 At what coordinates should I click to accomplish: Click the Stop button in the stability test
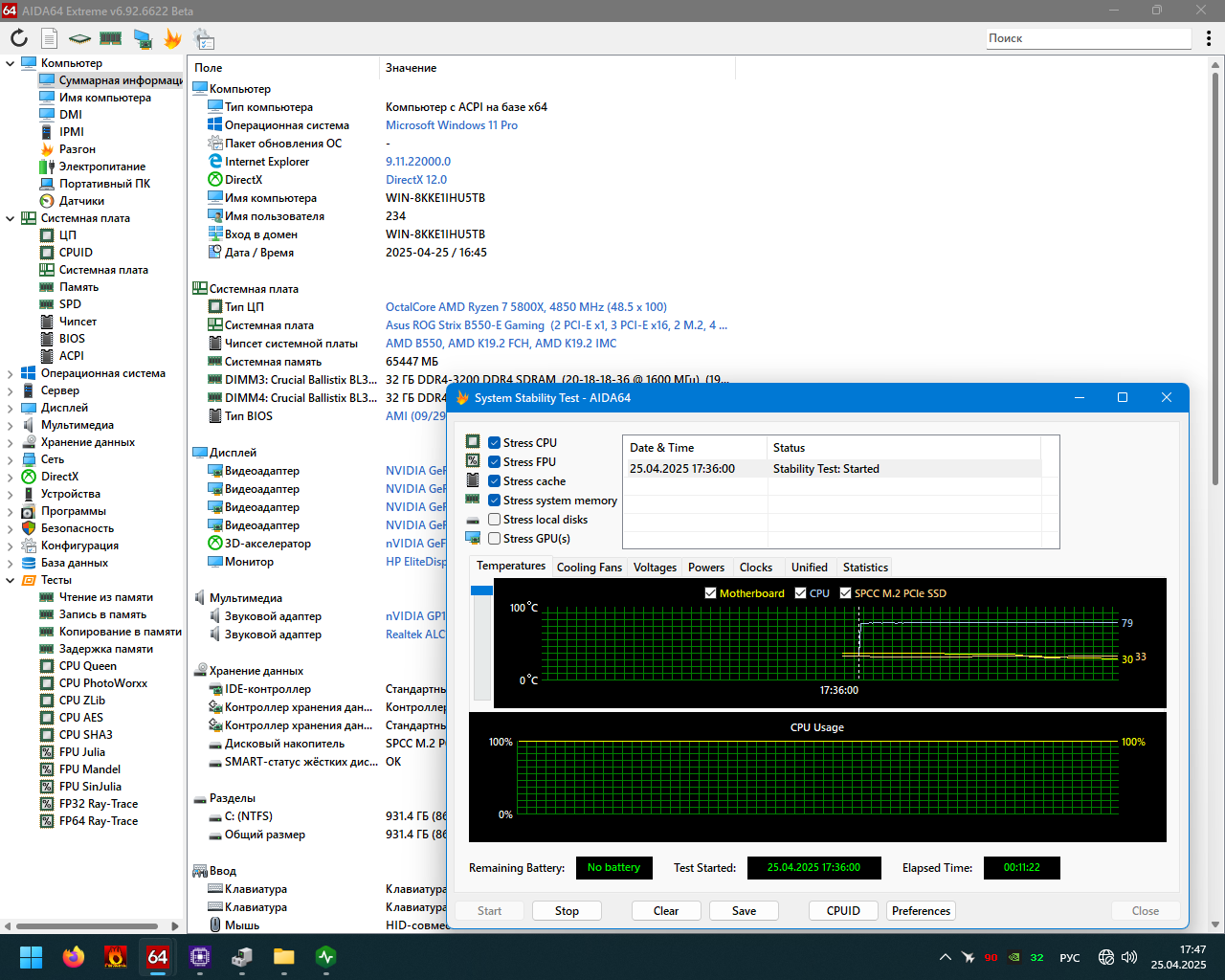tap(567, 911)
